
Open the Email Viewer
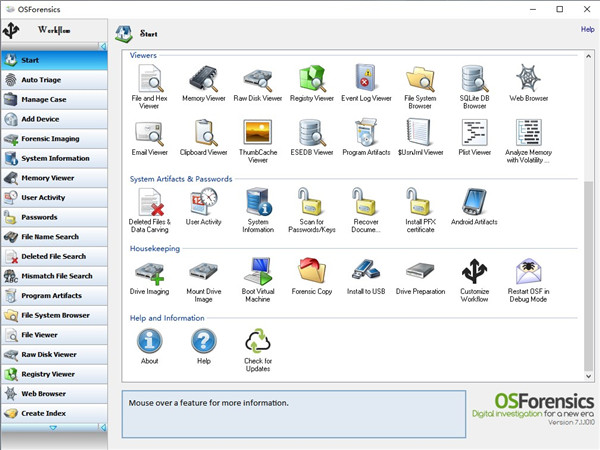[x=150, y=133]
